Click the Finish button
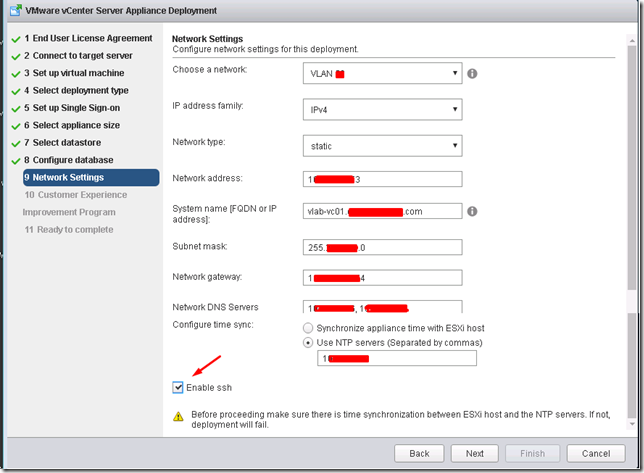Viewport: 644px width, 473px height. [x=532, y=453]
